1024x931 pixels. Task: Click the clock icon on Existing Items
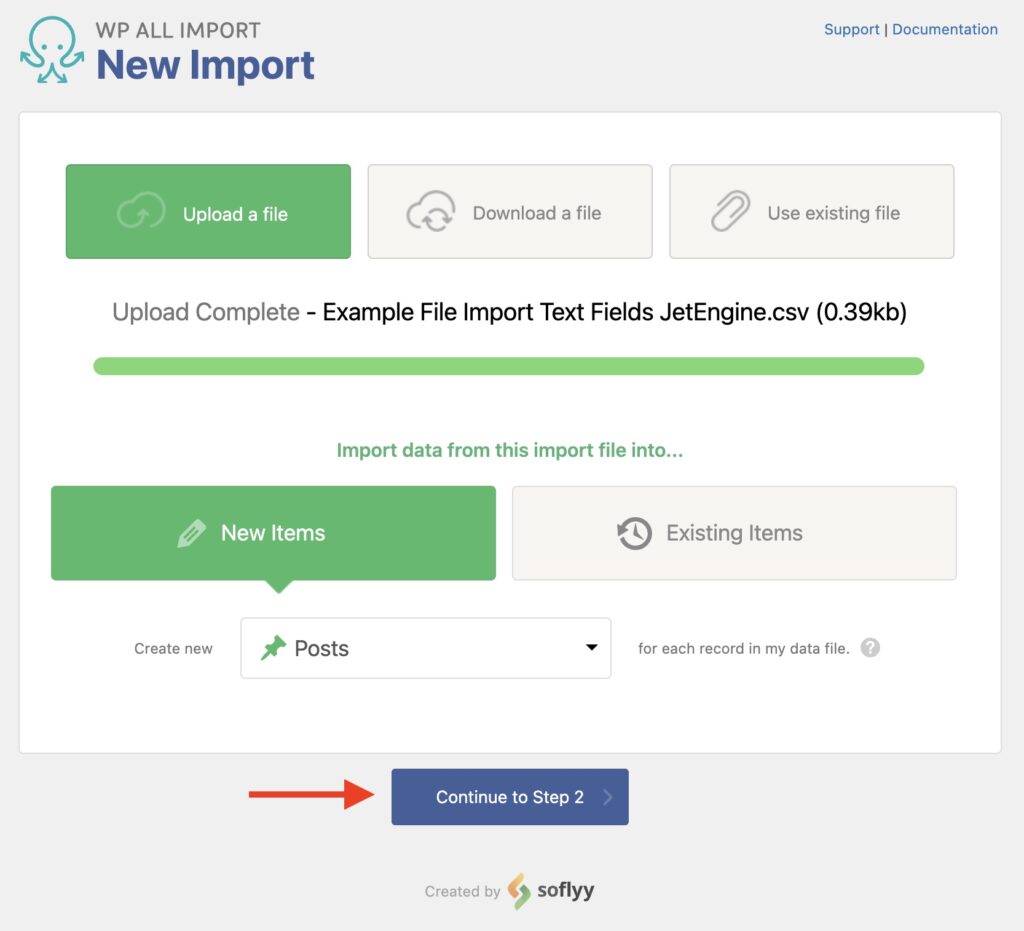[631, 532]
